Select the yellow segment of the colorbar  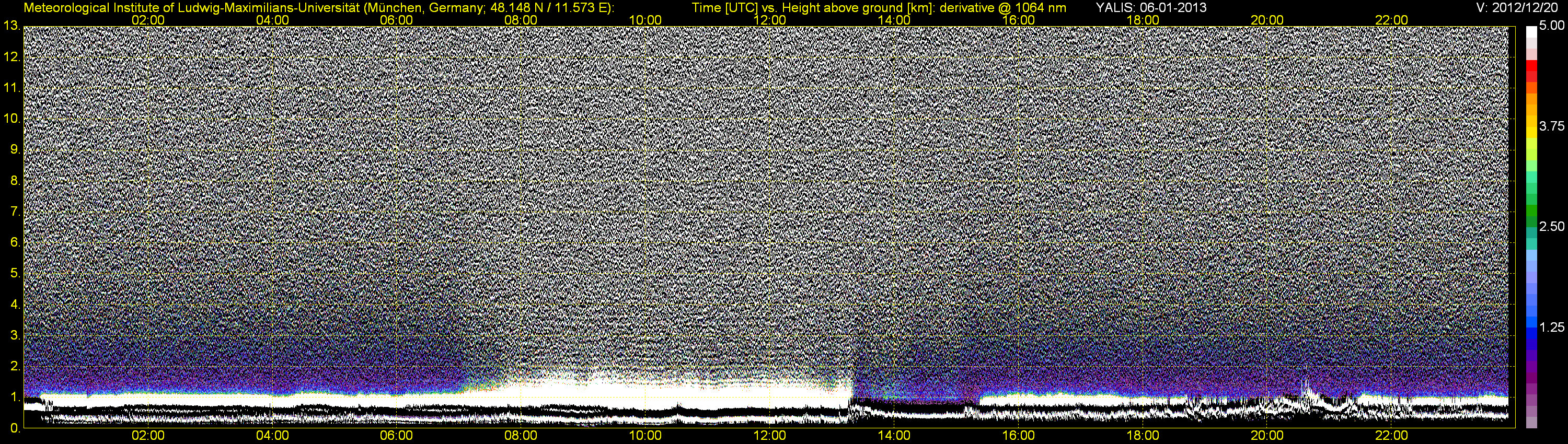pos(1531,133)
